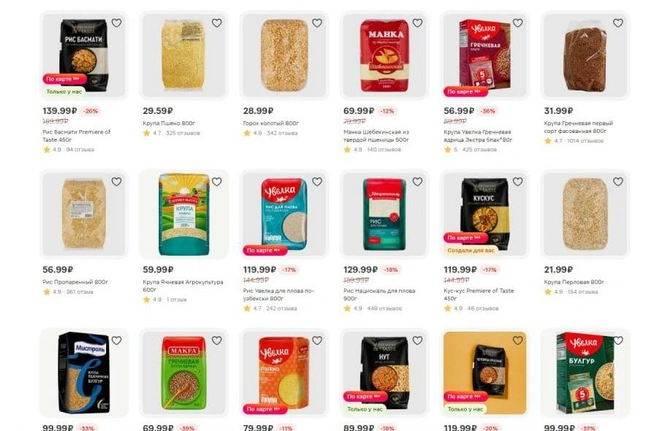Like the Манка Шебекинская product
Viewport: 656px width, 431px height.
pyautogui.click(x=418, y=23)
